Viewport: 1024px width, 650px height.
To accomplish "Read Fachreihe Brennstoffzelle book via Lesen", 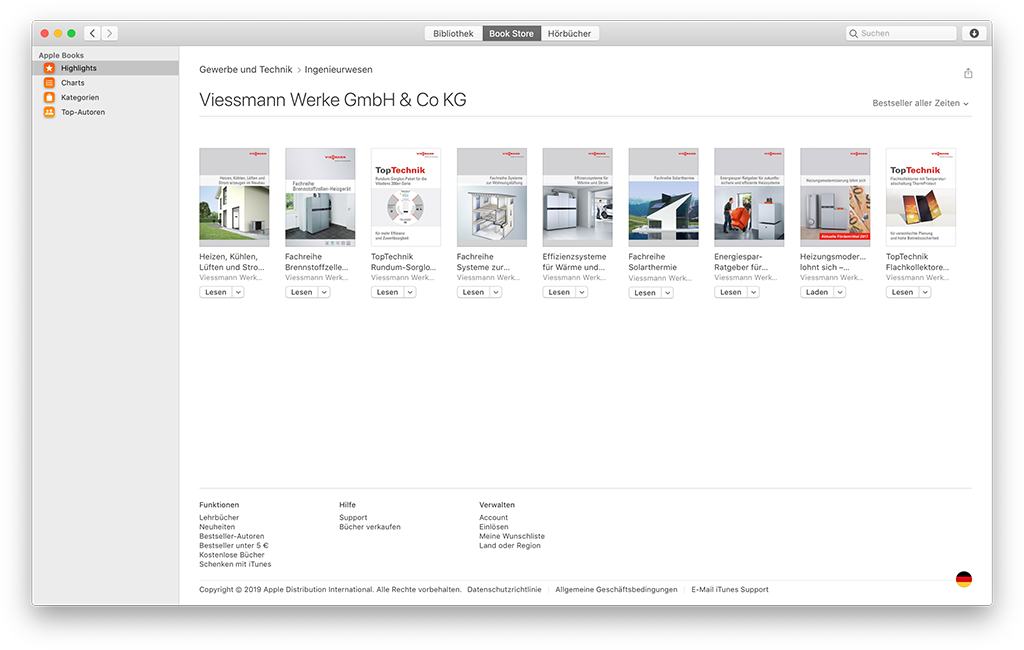I will pyautogui.click(x=302, y=292).
